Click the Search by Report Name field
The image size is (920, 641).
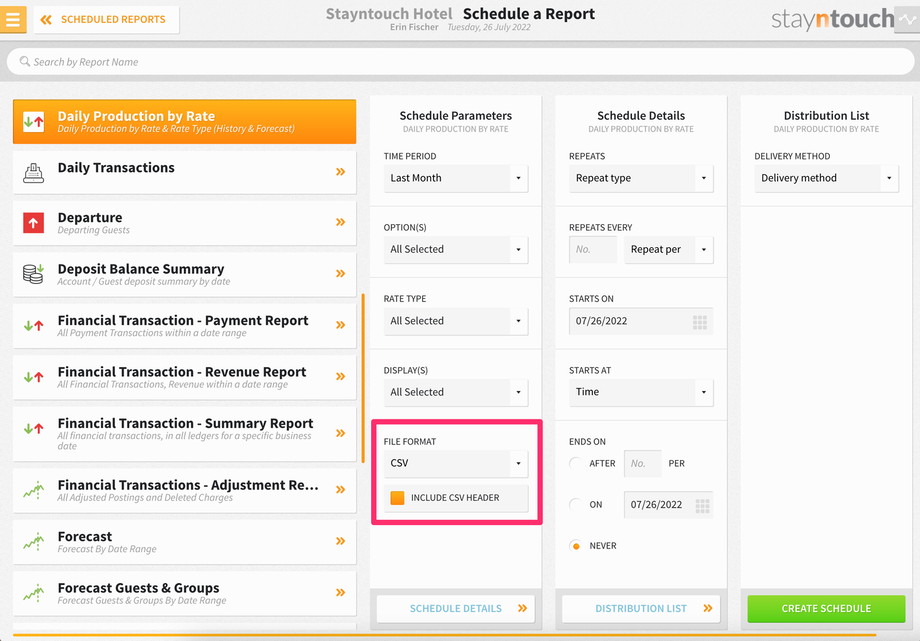pos(460,62)
